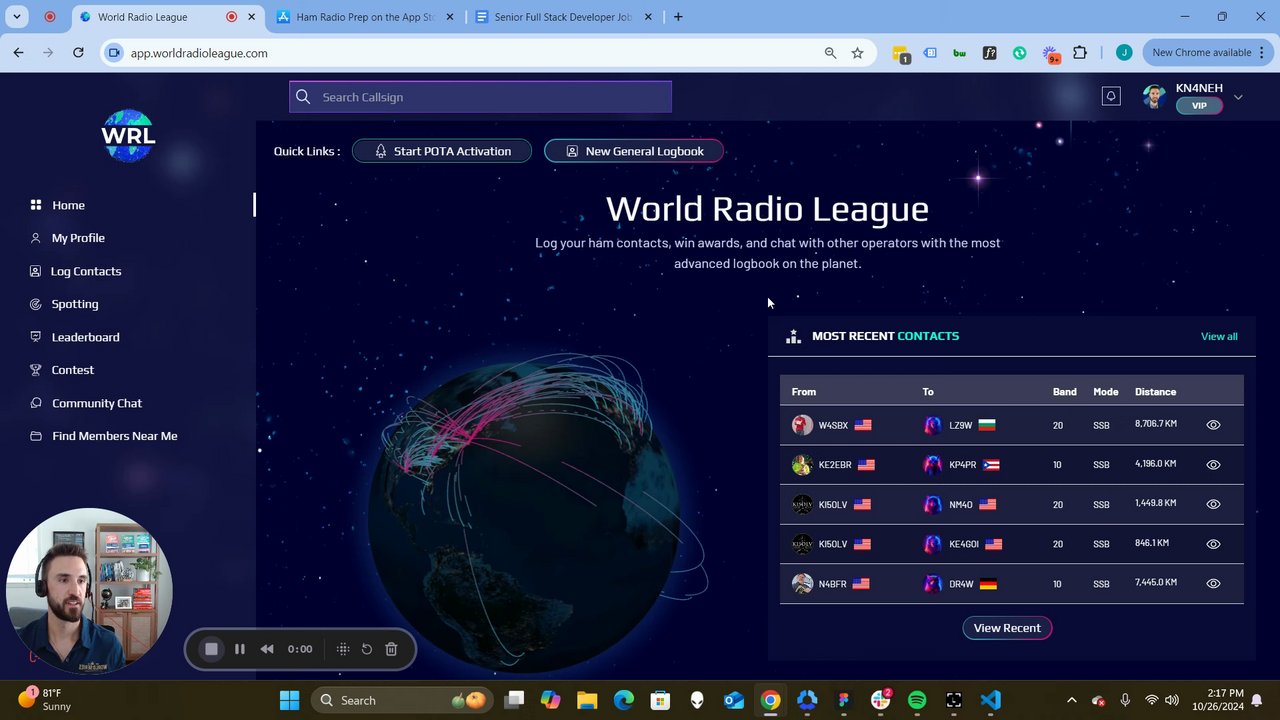Click the address bar URL
Screen dimensions: 1280x720
tap(199, 53)
